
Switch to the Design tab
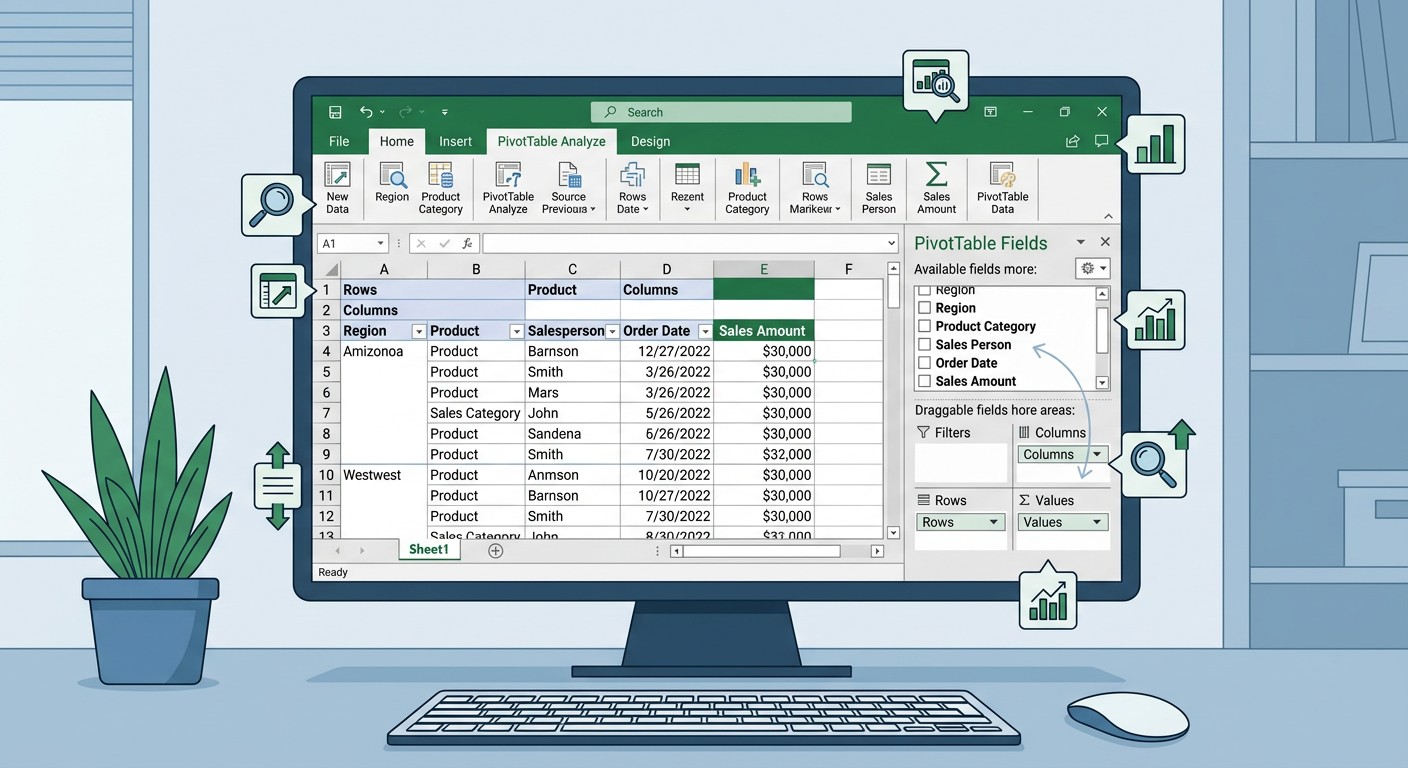pyautogui.click(x=650, y=141)
